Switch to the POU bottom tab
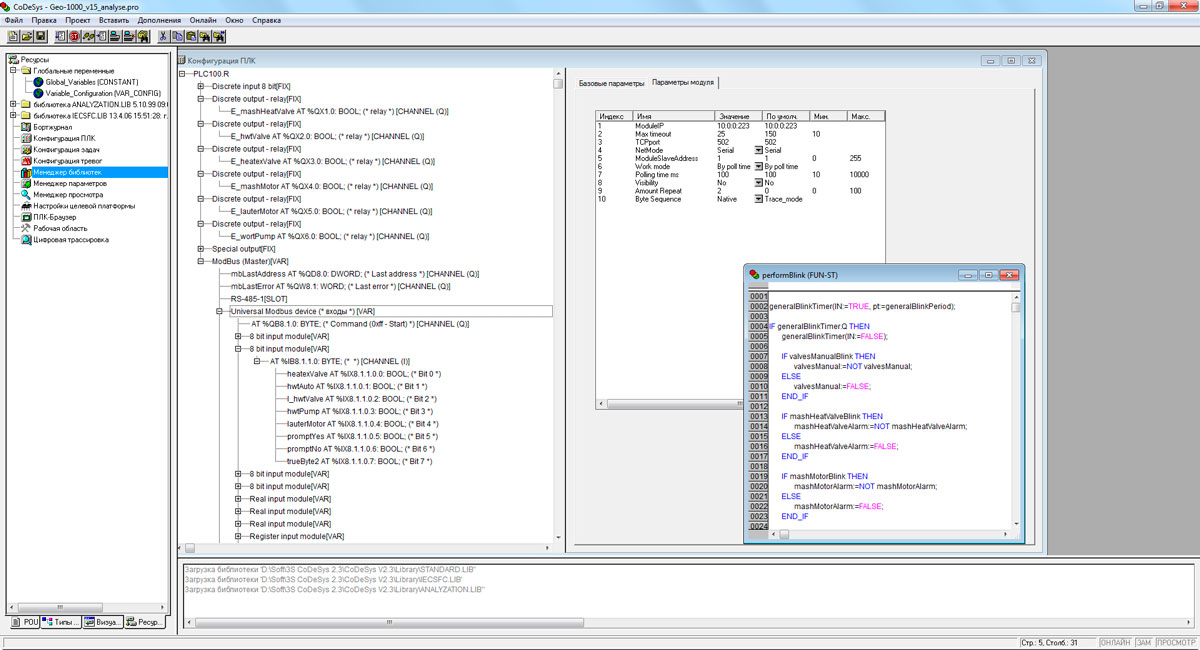 (25, 622)
